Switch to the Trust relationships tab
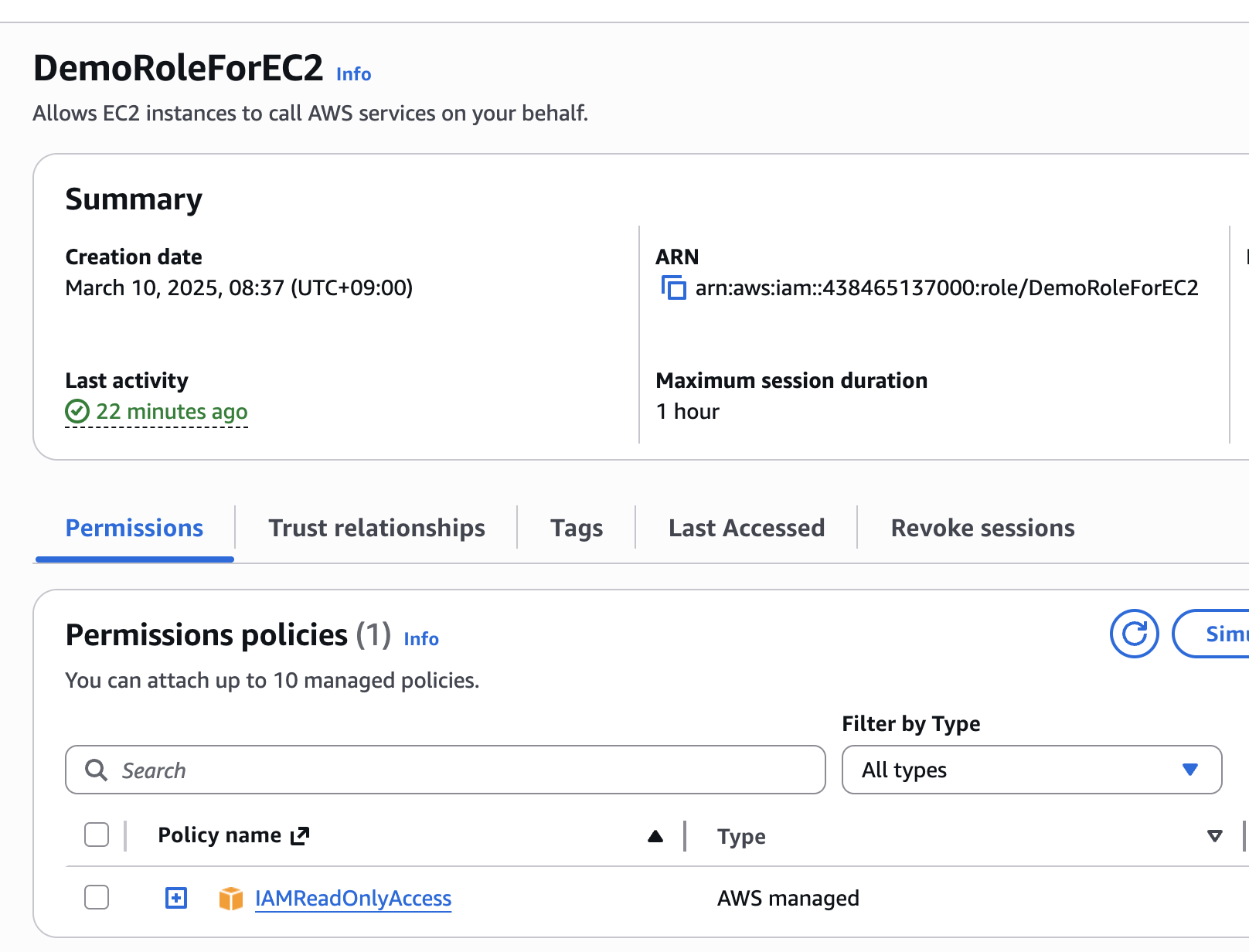This screenshot has width=1249, height=952. pos(376,528)
